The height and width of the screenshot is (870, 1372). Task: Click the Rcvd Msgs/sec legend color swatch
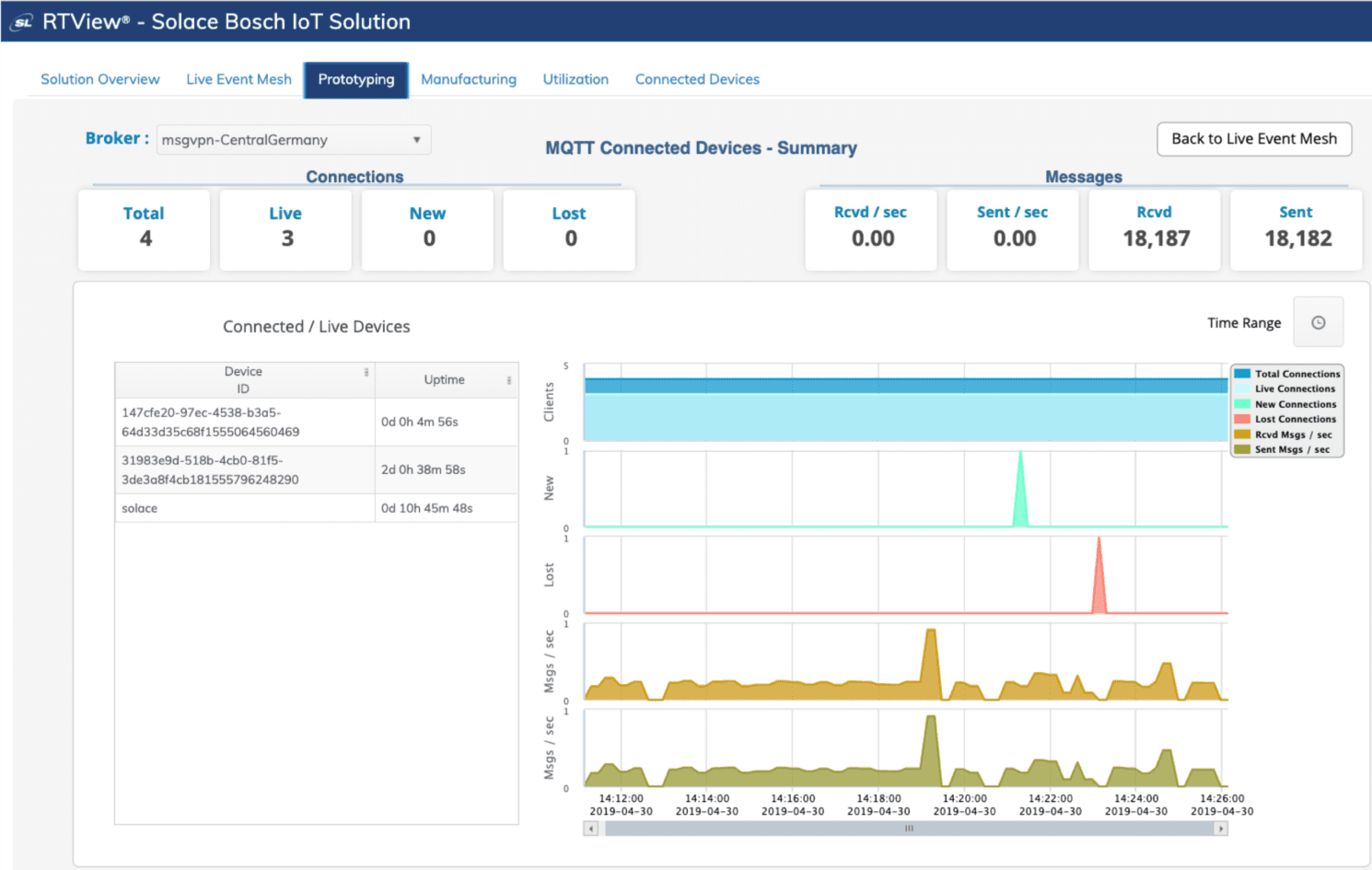pyautogui.click(x=1243, y=434)
